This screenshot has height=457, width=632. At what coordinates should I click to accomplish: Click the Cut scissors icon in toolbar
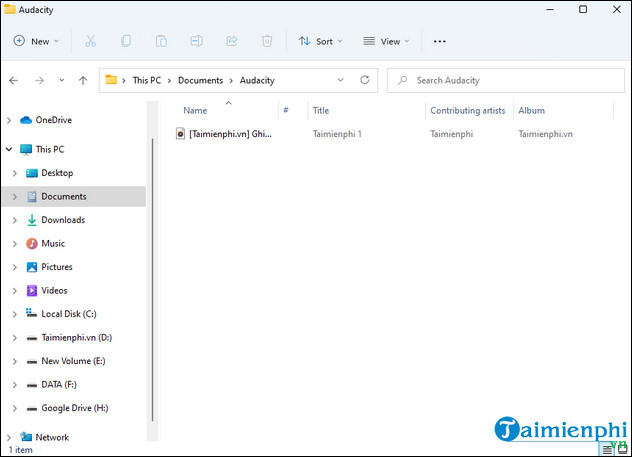point(91,41)
